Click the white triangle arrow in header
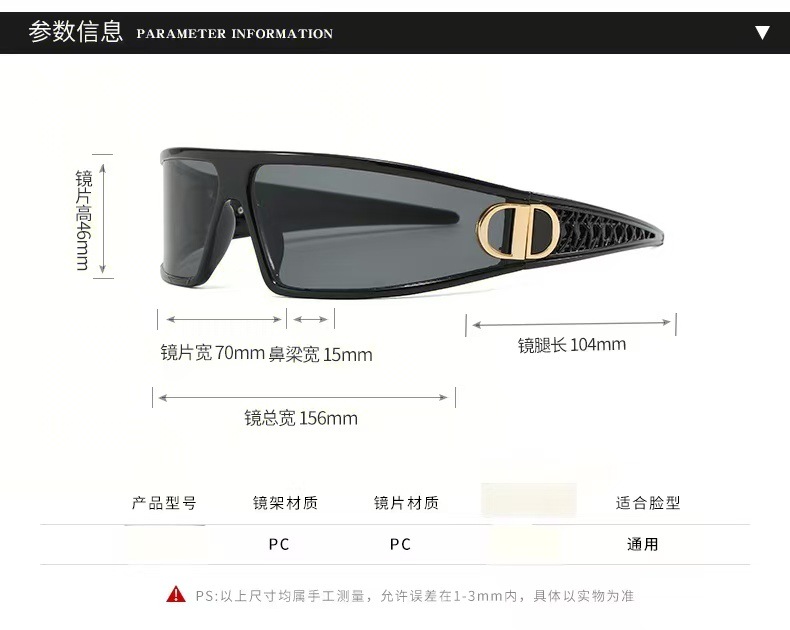This screenshot has height=630, width=790. click(762, 33)
